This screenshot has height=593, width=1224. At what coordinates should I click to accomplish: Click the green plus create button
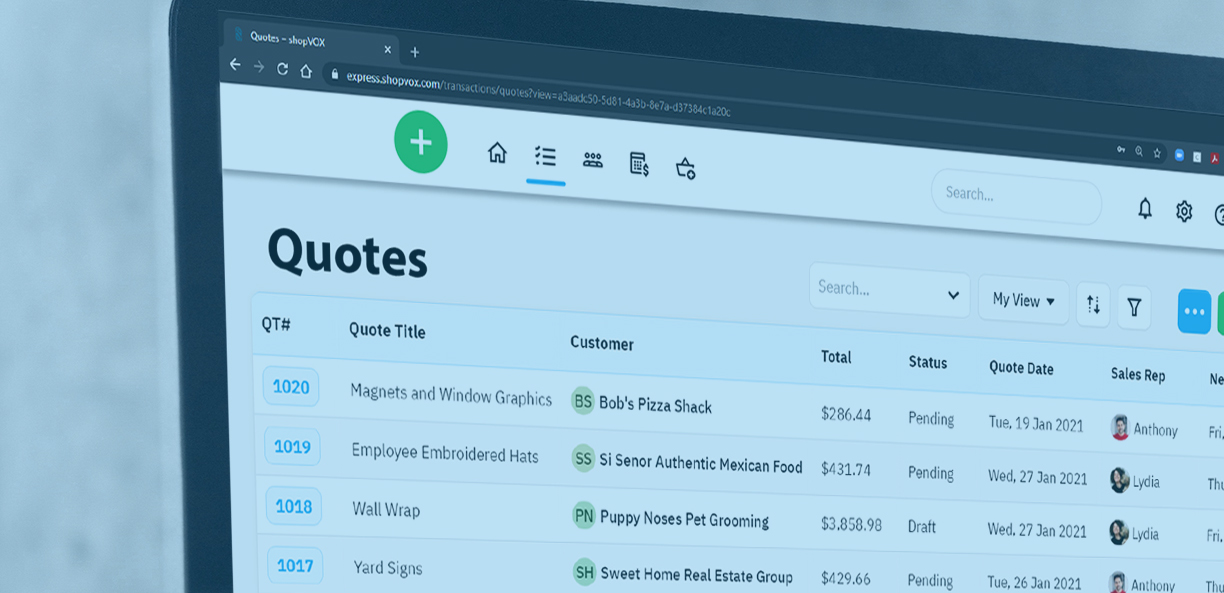coord(420,142)
